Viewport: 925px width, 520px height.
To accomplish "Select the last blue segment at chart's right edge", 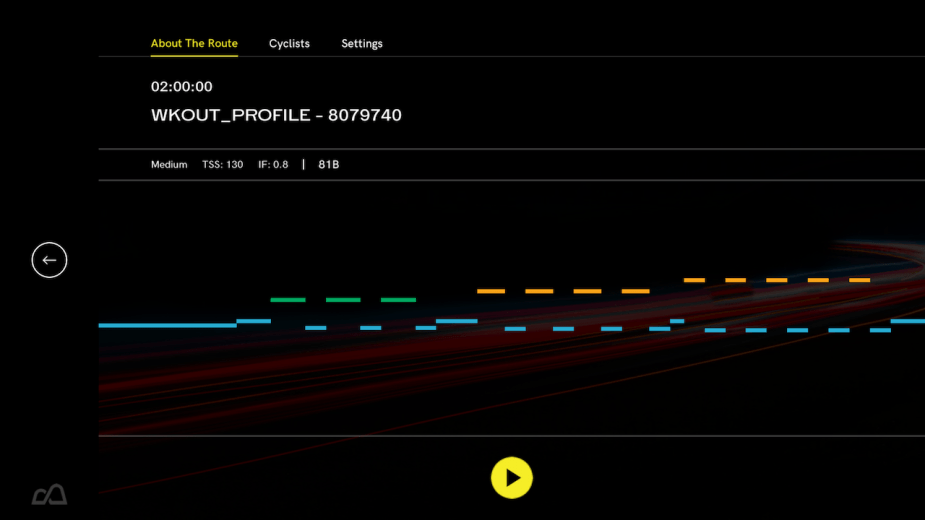I will (907, 321).
